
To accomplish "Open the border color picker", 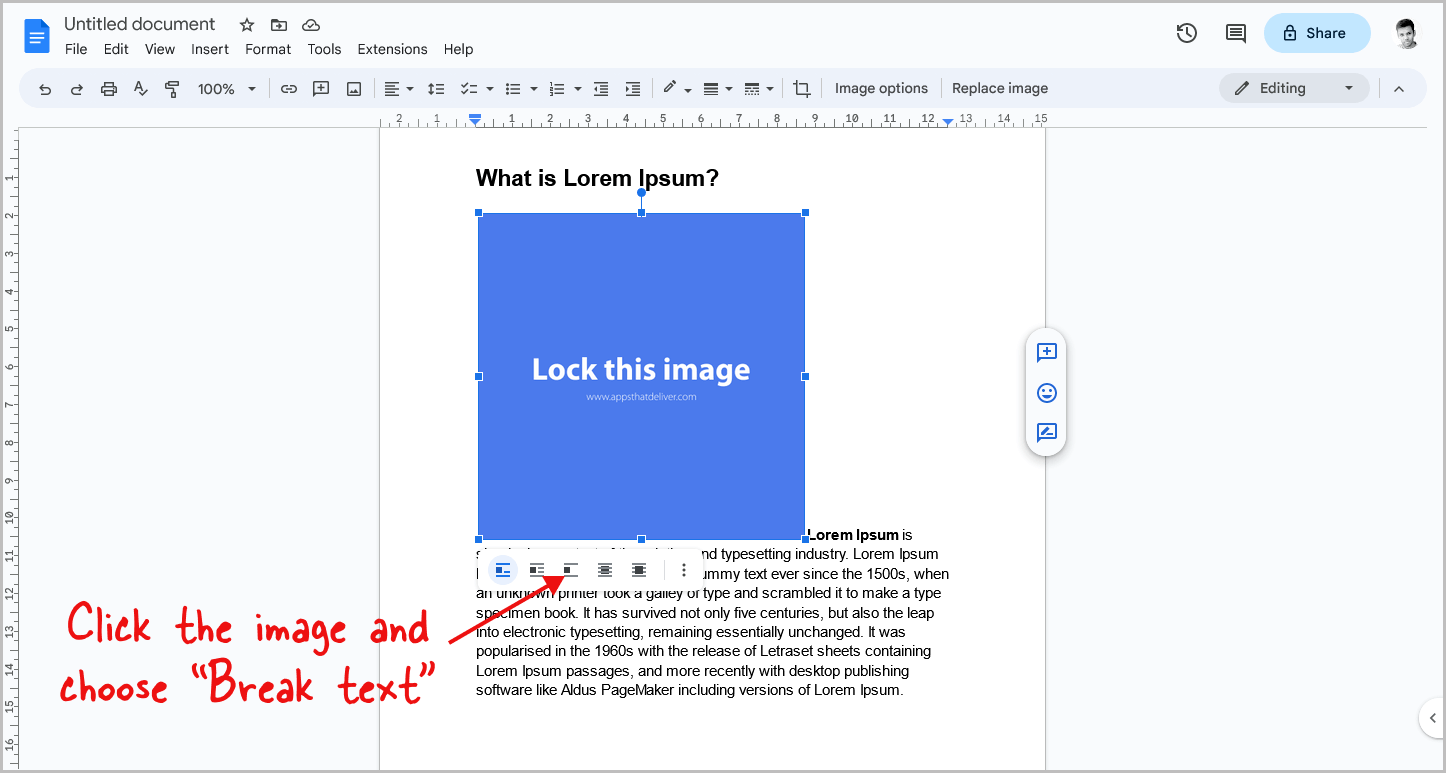I will tap(671, 88).
